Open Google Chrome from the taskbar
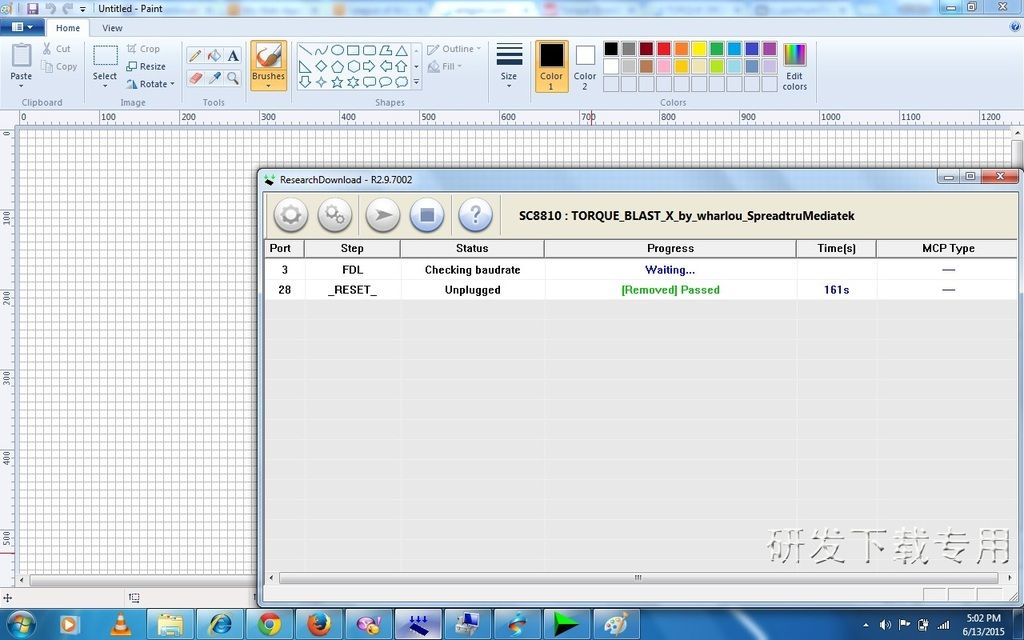Image resolution: width=1024 pixels, height=640 pixels. (x=269, y=625)
